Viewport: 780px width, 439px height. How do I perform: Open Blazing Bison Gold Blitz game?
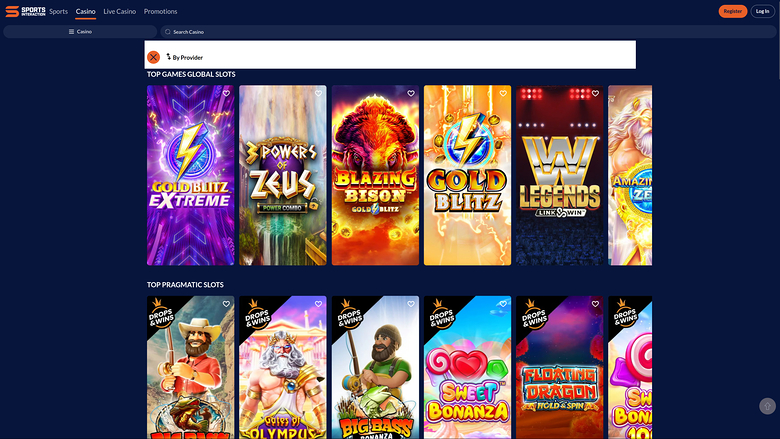click(375, 175)
